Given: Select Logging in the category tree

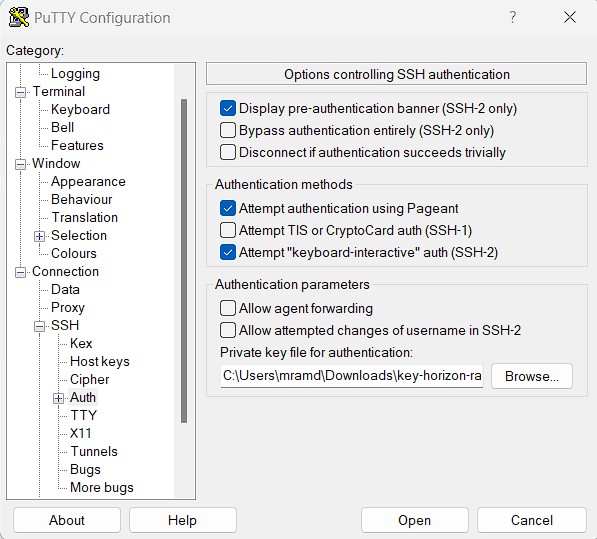Looking at the screenshot, I should (x=75, y=73).
